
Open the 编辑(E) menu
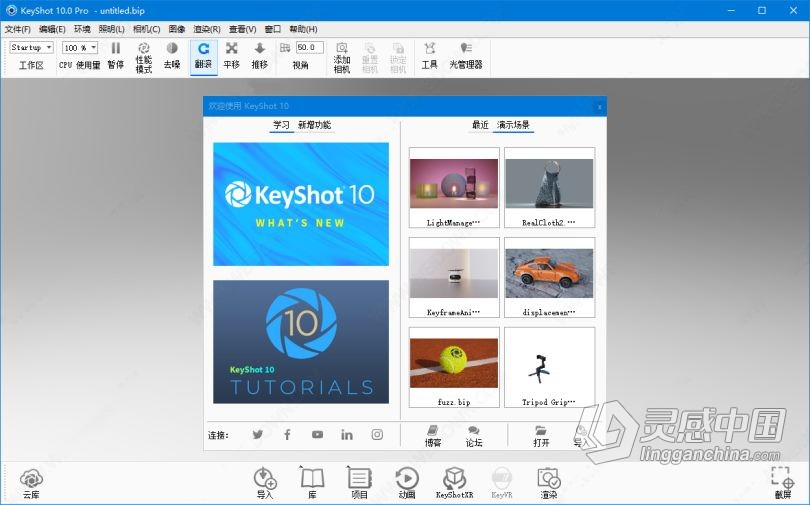click(52, 29)
